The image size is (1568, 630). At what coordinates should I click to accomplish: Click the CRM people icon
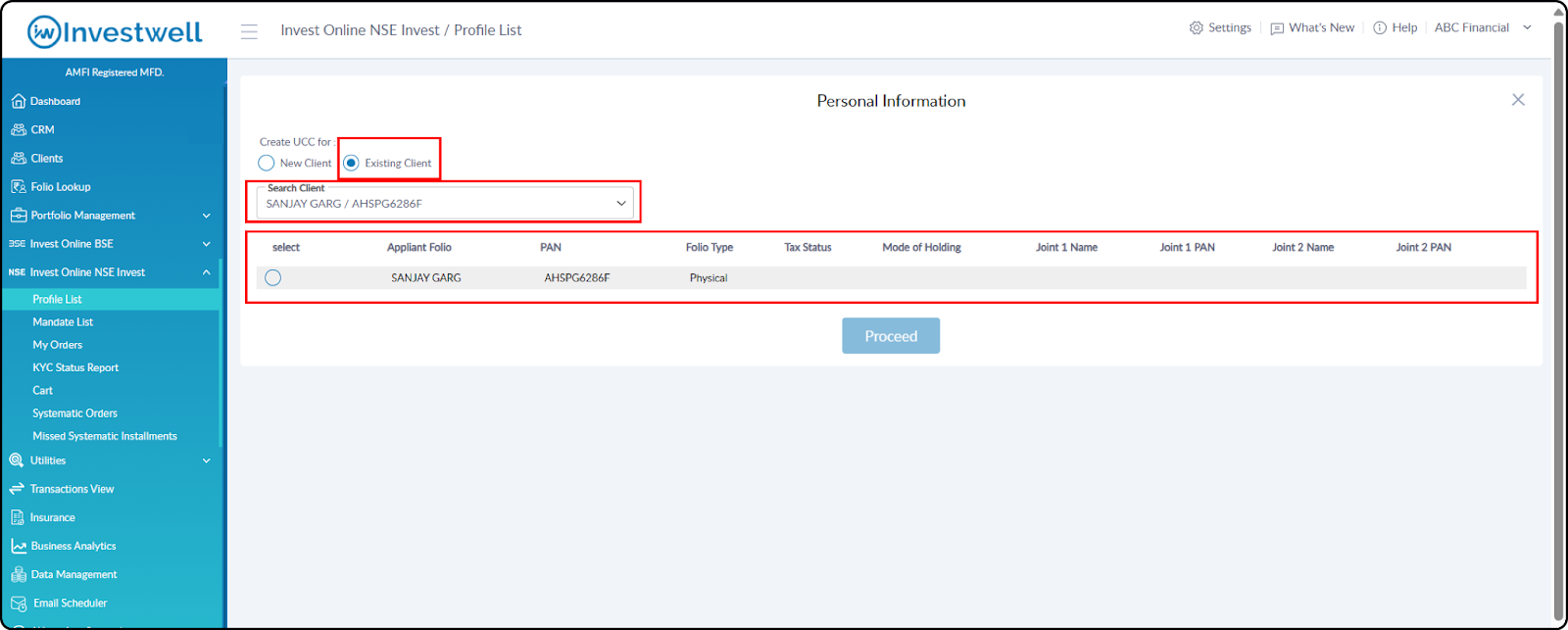point(18,129)
